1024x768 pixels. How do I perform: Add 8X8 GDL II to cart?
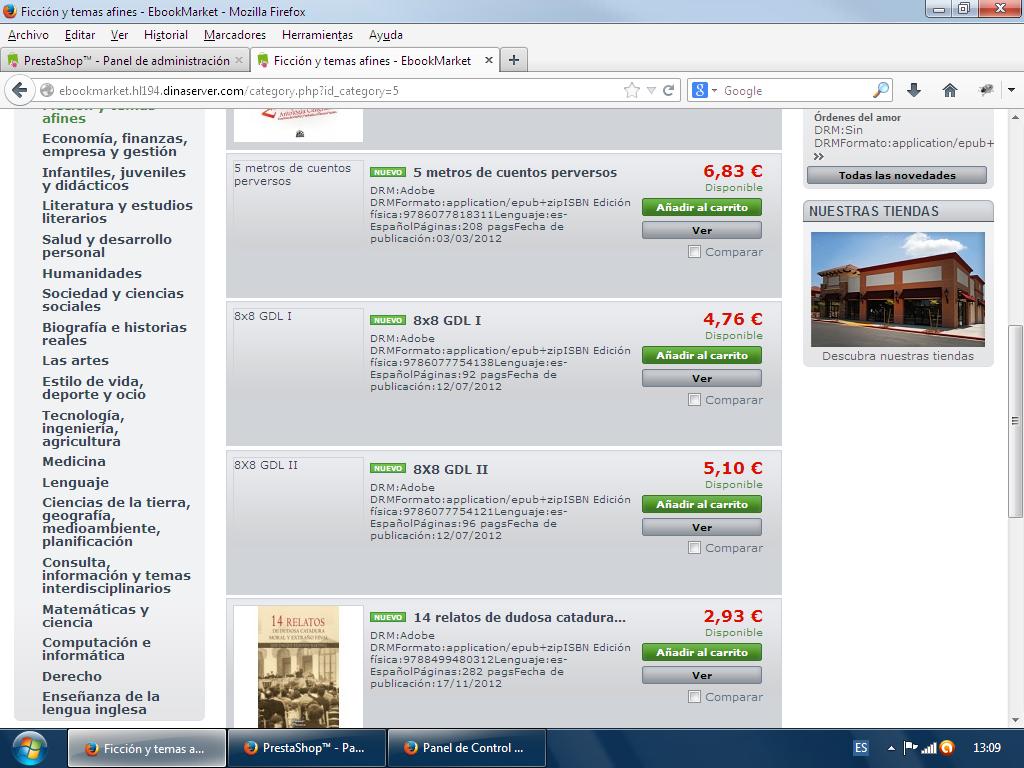point(702,504)
